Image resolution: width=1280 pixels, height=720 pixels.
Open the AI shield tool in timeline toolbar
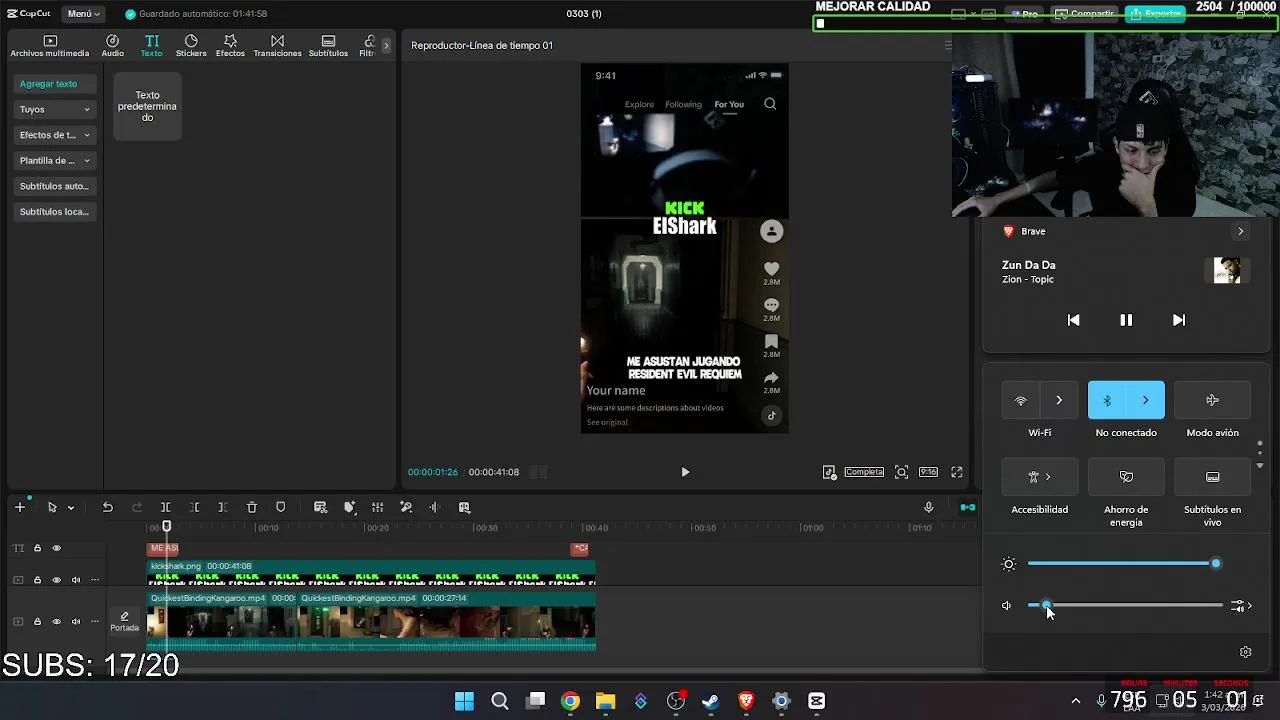(x=349, y=507)
